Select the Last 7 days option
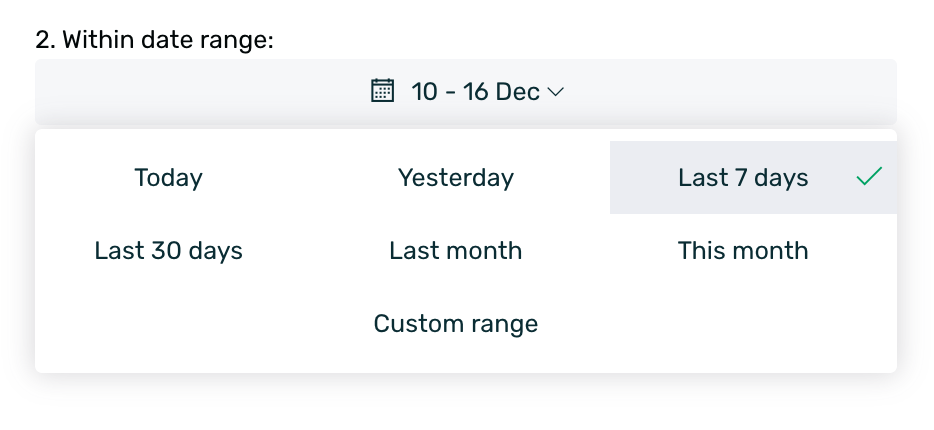This screenshot has width=934, height=430. (x=743, y=178)
